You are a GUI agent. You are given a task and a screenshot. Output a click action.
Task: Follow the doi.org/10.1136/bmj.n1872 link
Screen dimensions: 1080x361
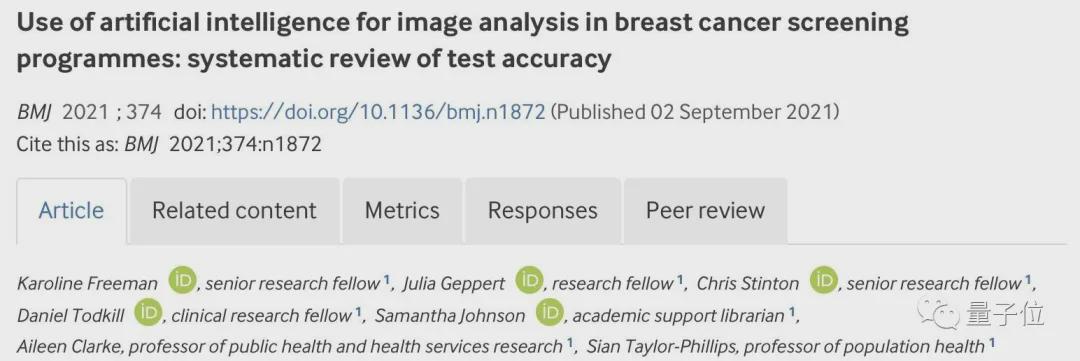(x=378, y=112)
